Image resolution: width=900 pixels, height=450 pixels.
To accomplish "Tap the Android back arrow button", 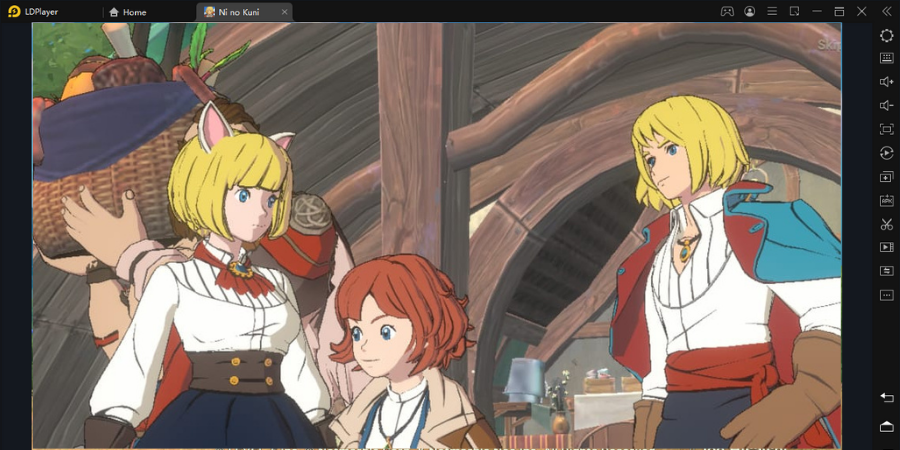I will pos(886,398).
